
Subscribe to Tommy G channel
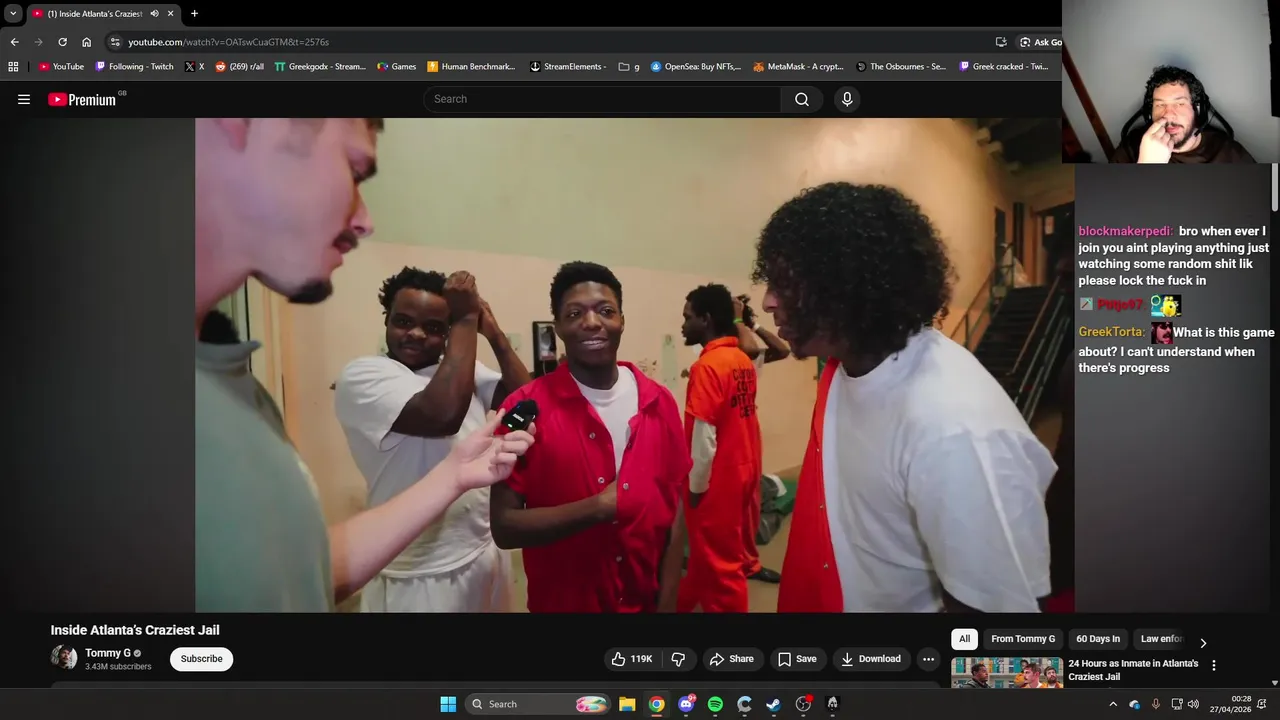(201, 659)
